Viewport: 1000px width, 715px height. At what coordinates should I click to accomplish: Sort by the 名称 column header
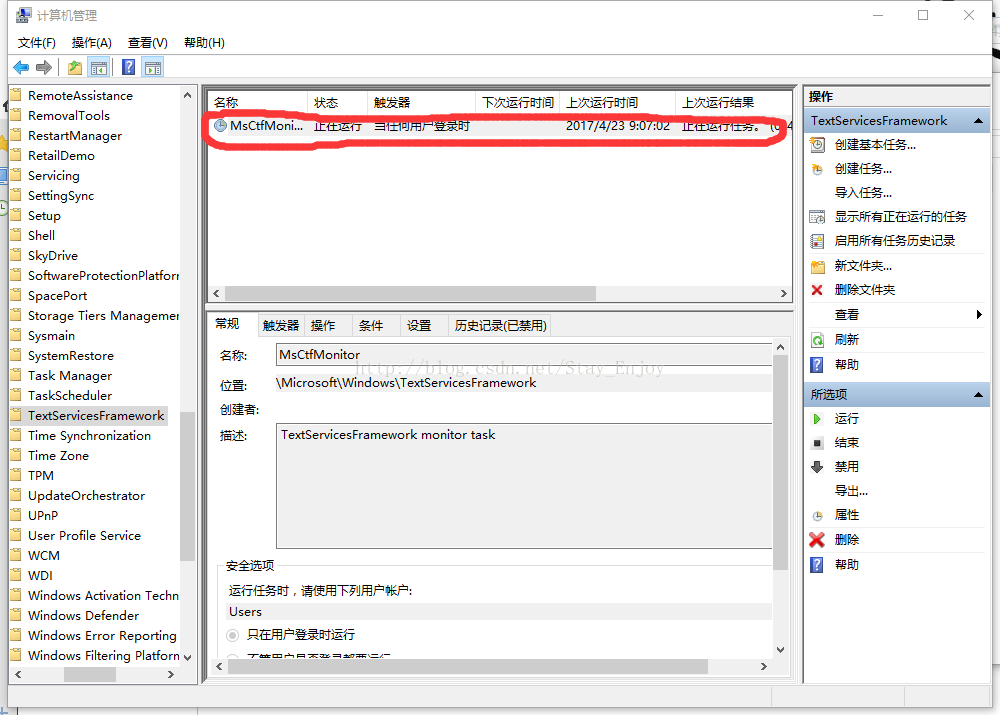click(x=258, y=102)
